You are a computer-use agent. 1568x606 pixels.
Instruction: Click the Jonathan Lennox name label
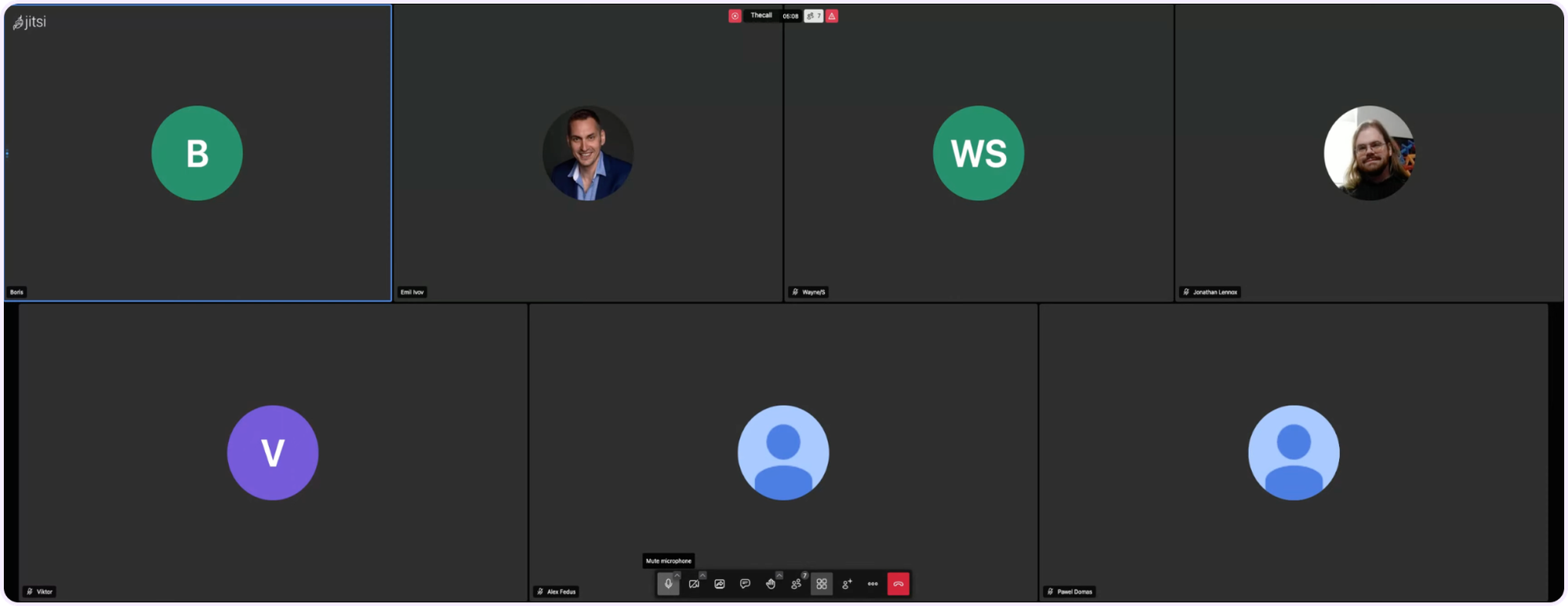tap(1210, 292)
